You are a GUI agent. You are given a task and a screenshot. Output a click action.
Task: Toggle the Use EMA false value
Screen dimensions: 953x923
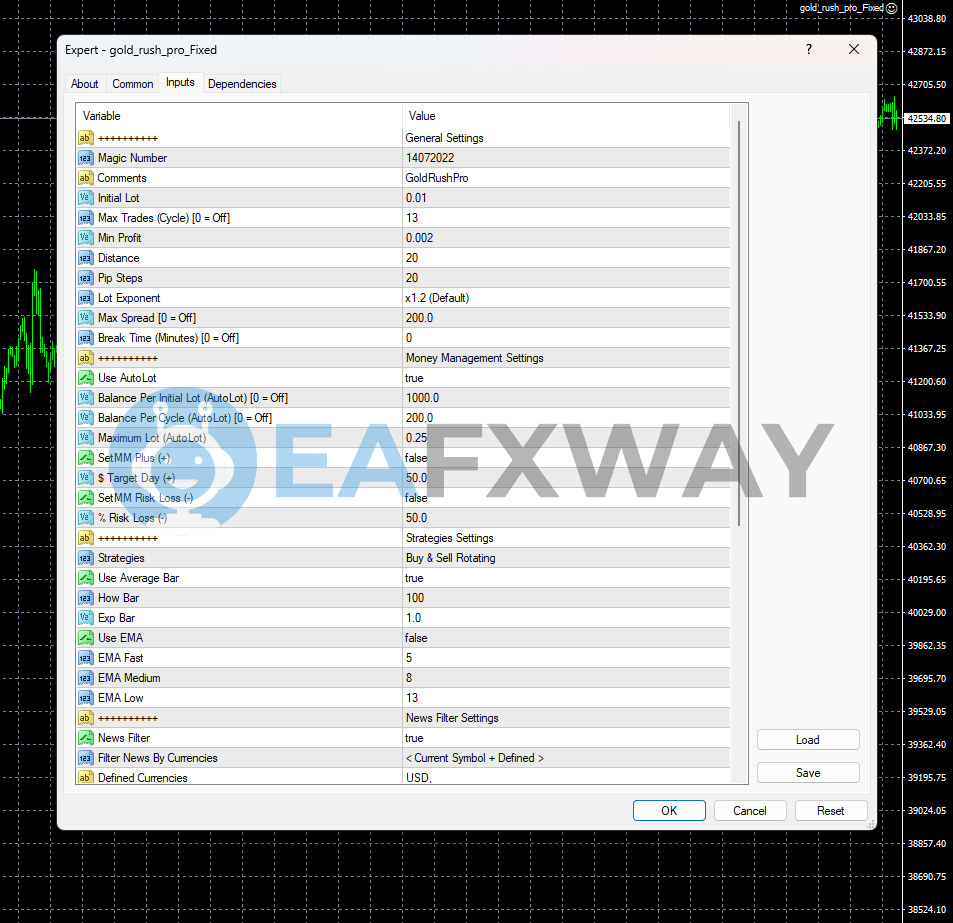416,638
